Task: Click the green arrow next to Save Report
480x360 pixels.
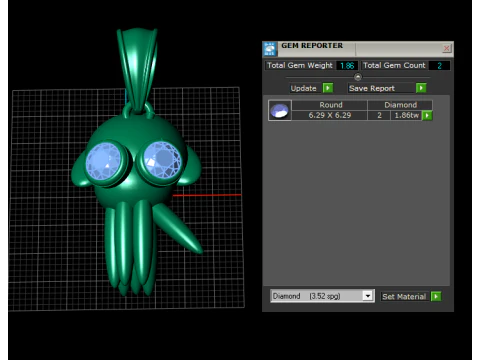Action: (421, 88)
